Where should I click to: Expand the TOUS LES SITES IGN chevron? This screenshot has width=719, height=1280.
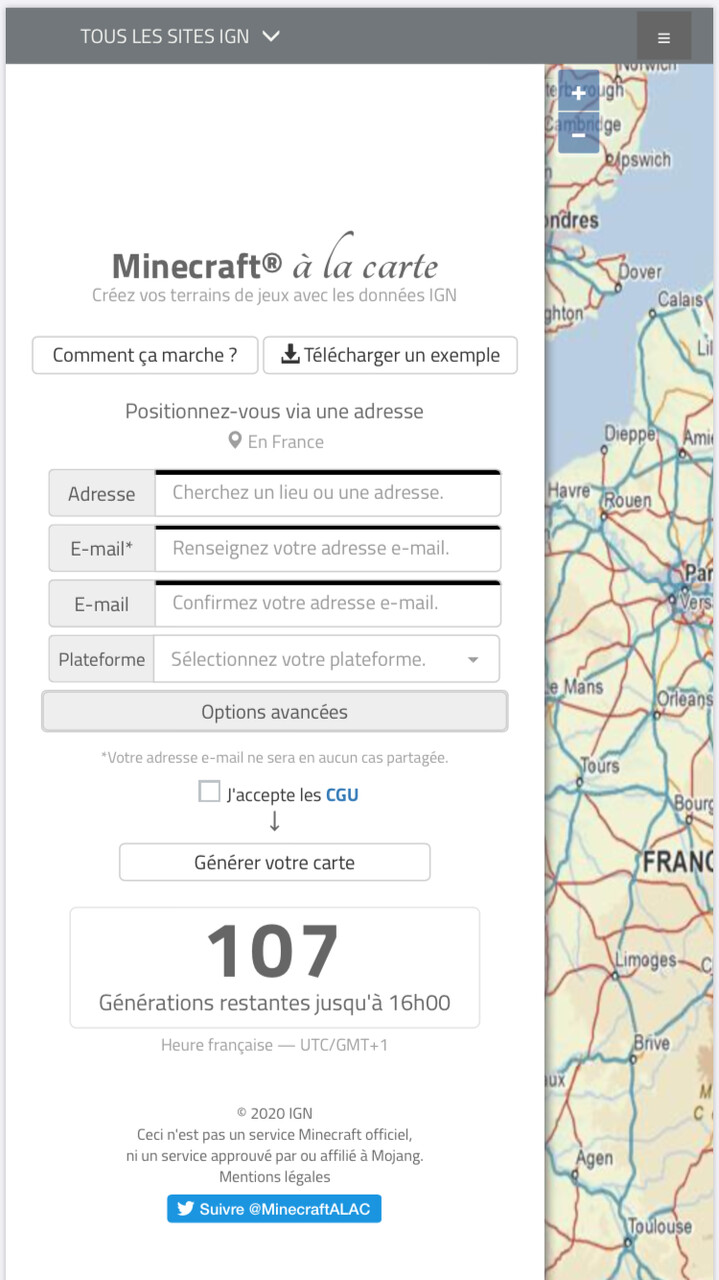(271, 36)
